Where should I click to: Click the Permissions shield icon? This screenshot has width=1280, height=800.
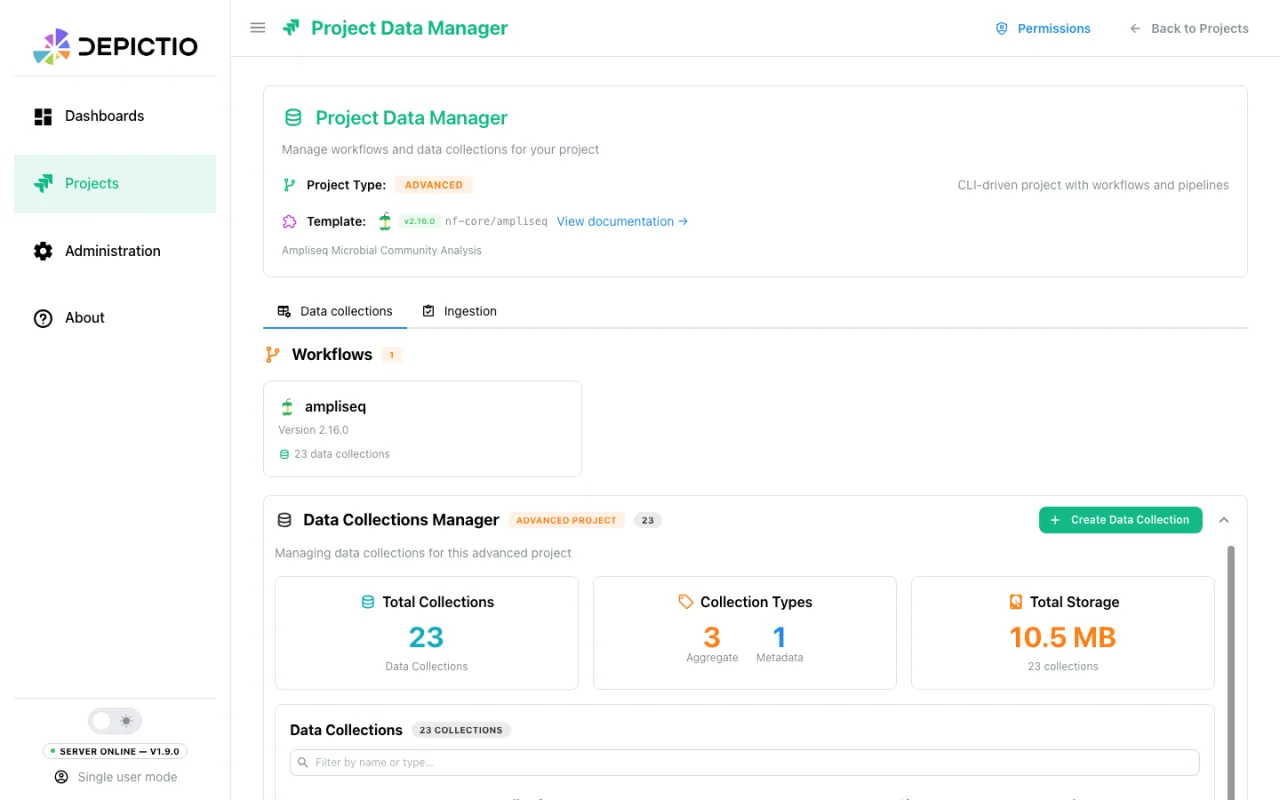[1002, 29]
